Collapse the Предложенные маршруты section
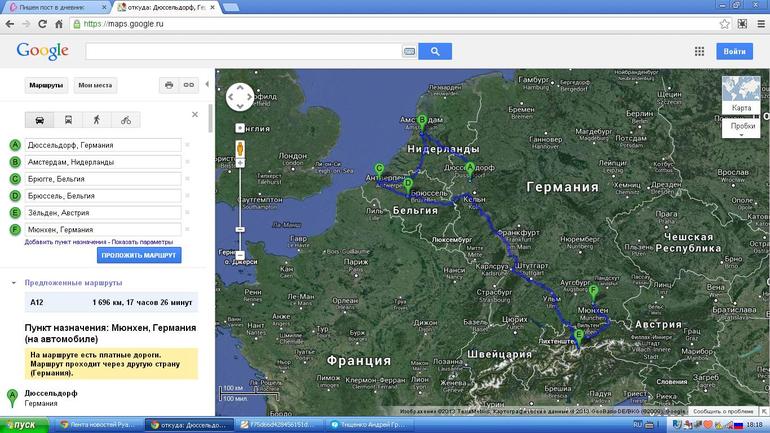770x433 pixels. (x=14, y=283)
